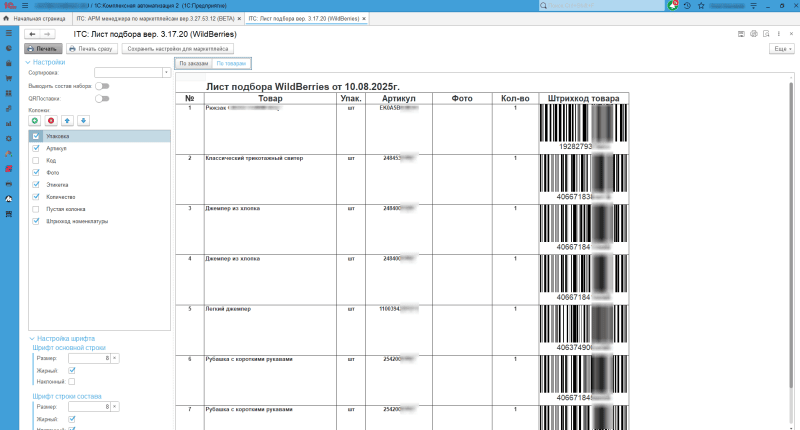Image resolution: width=800 pixels, height=430 pixels.
Task: Click the green add column icon
Action: [36, 121]
